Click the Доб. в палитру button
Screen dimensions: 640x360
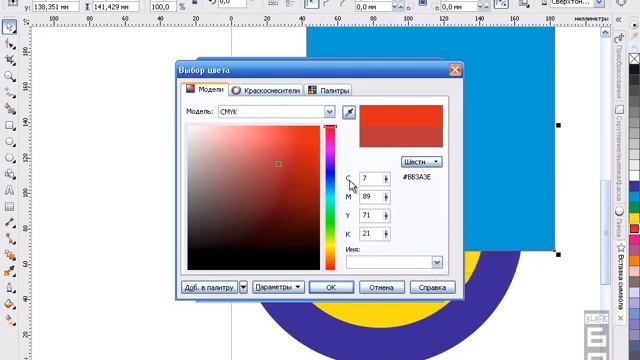click(x=209, y=287)
